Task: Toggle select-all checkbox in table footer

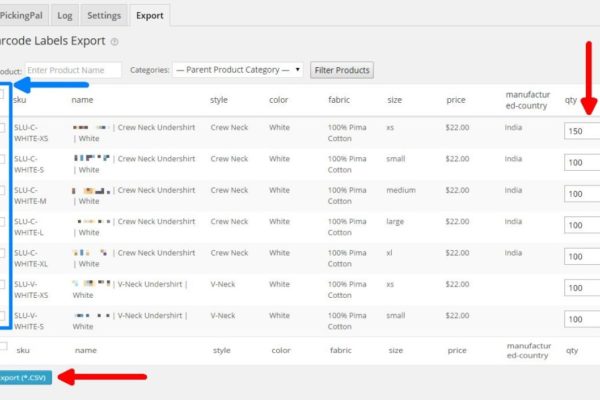Action: click(3, 347)
